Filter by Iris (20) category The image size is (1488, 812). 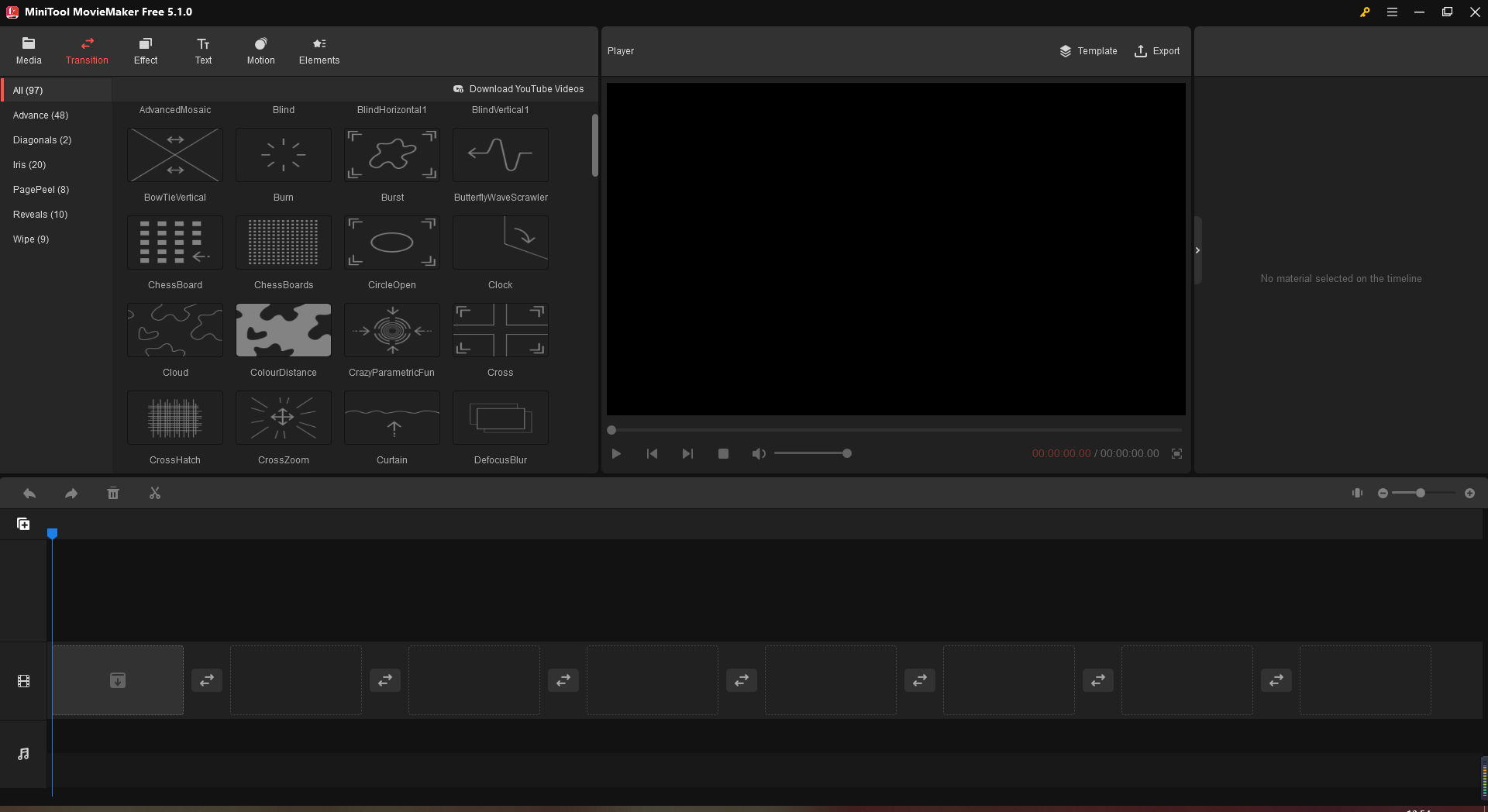pyautogui.click(x=57, y=165)
